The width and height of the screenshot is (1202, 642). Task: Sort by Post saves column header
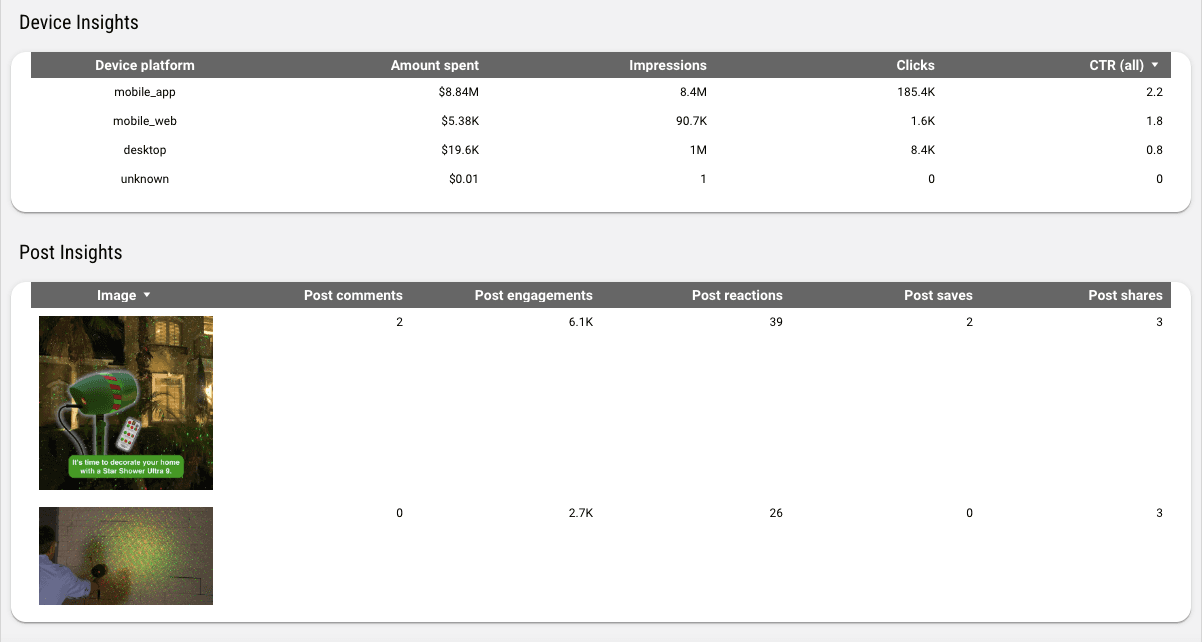[937, 295]
